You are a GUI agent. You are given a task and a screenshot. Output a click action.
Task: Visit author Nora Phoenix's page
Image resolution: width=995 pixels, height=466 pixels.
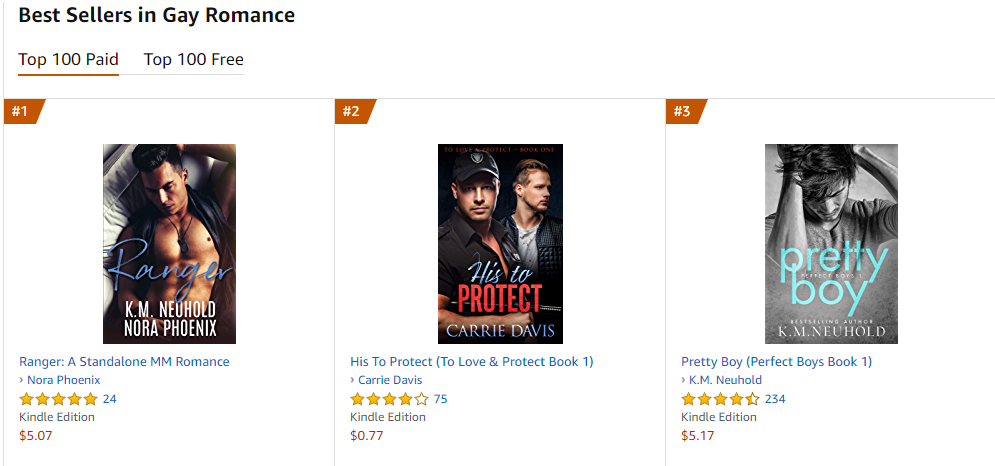click(64, 380)
